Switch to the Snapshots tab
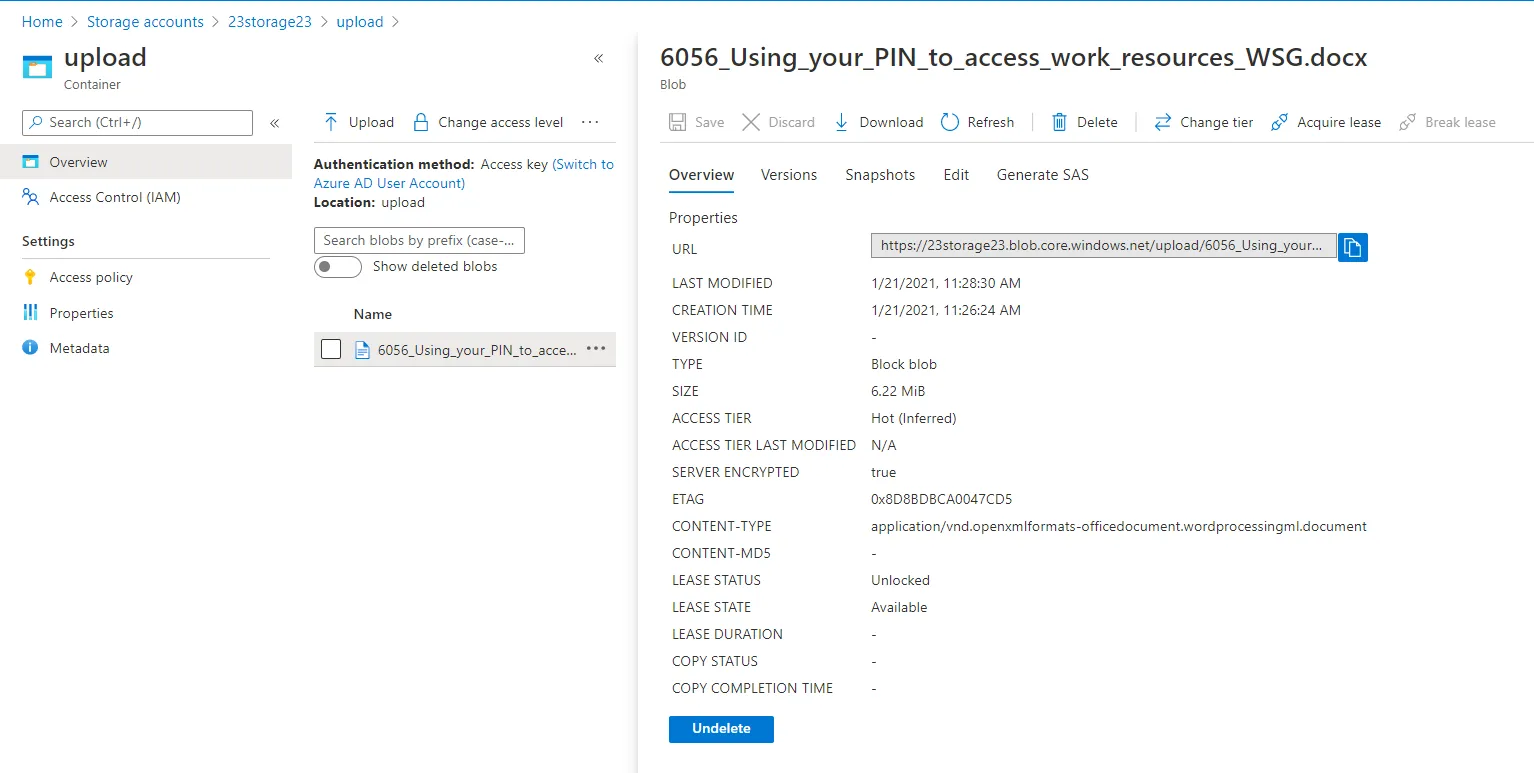This screenshot has height=773, width=1534. tap(880, 175)
